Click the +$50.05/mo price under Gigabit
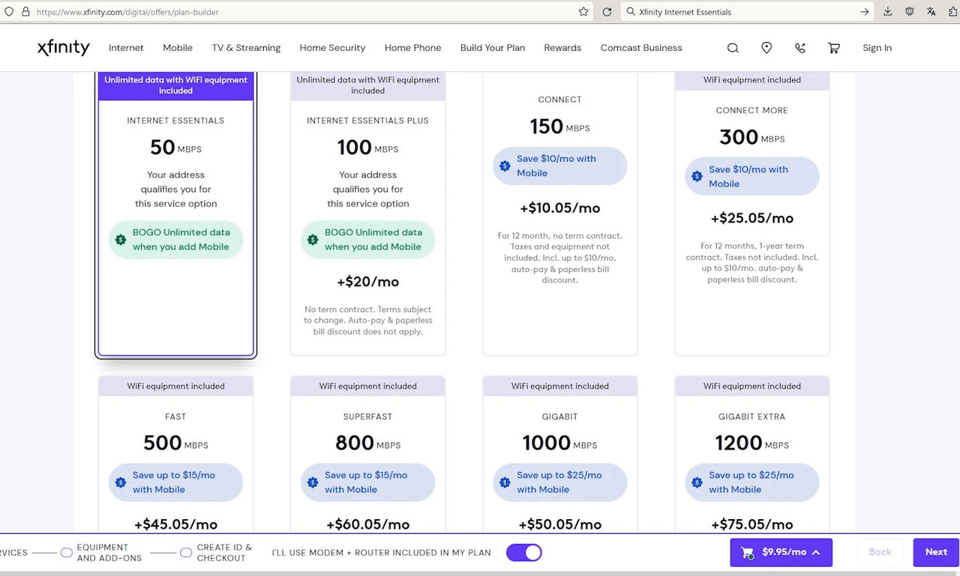The height and width of the screenshot is (576, 960). 560,525
